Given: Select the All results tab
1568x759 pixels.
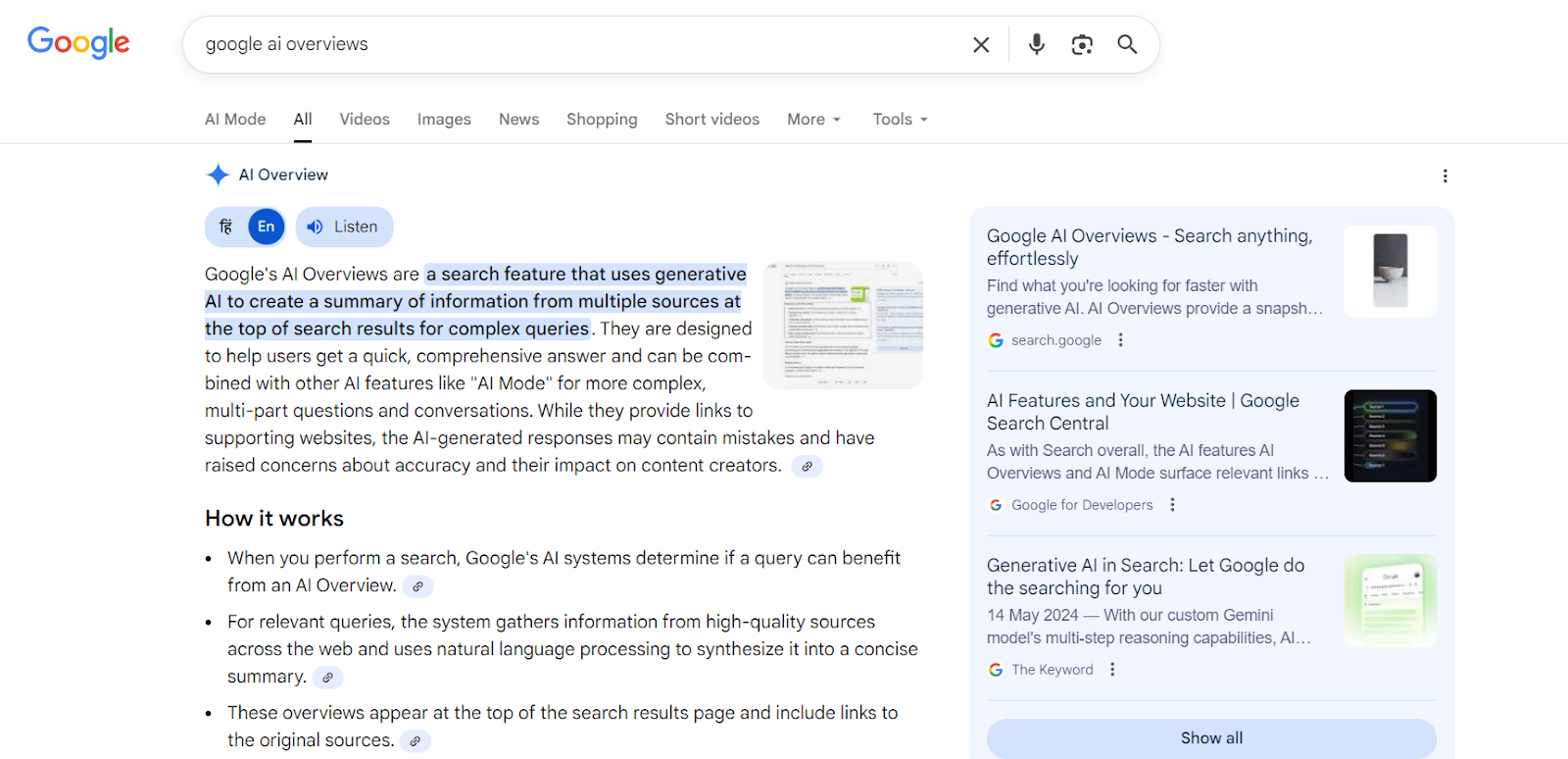Looking at the screenshot, I should [303, 119].
